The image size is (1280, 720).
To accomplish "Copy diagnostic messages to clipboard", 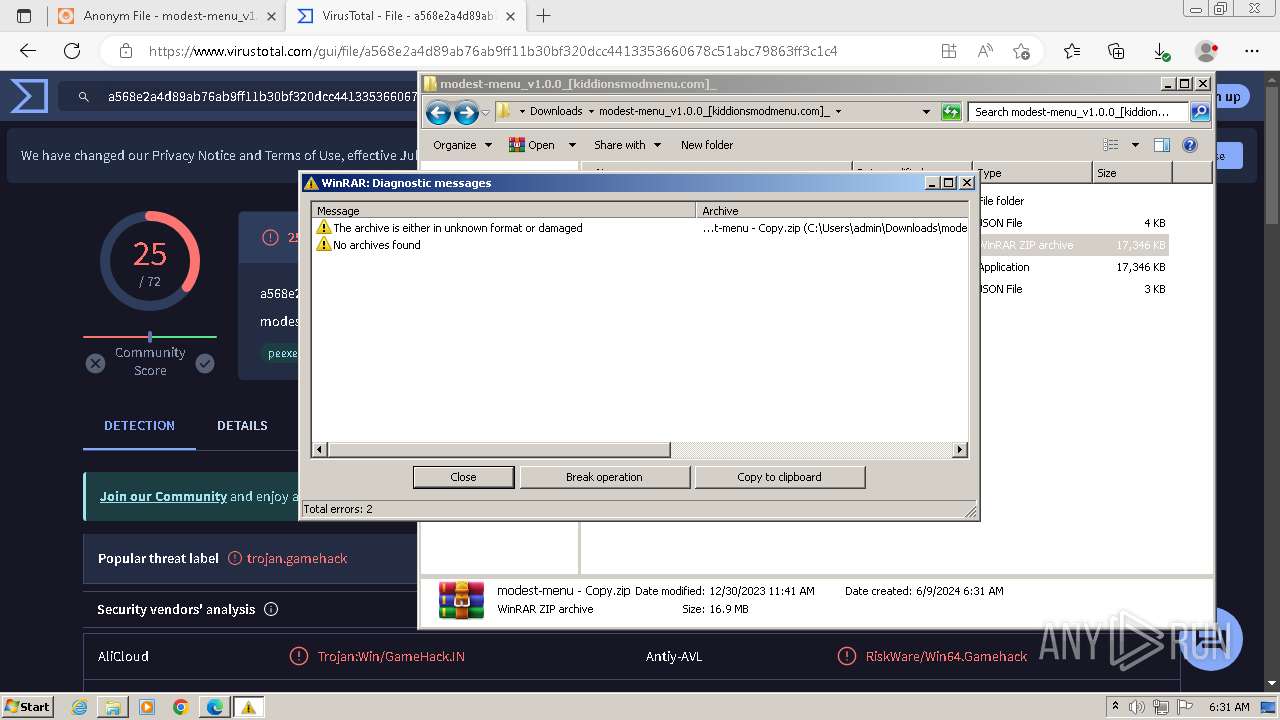I will click(x=779, y=477).
